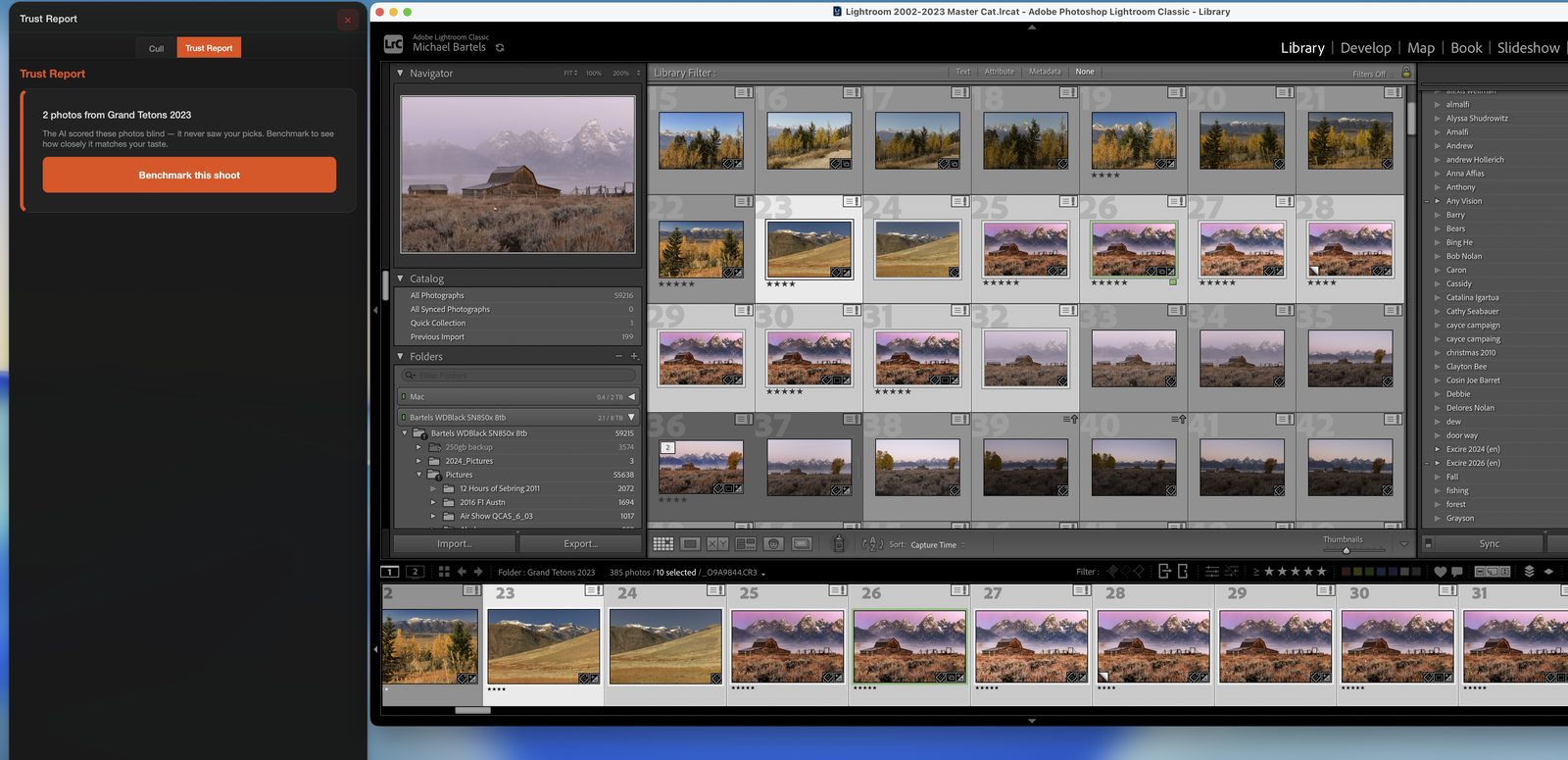
Task: Click the stack layers filter icon
Action: point(1529,572)
